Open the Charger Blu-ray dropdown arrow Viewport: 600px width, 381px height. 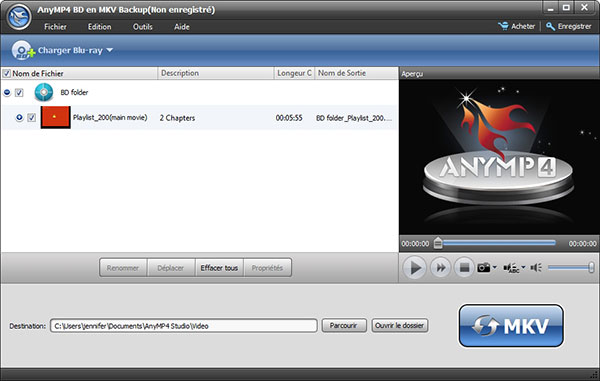tap(109, 50)
